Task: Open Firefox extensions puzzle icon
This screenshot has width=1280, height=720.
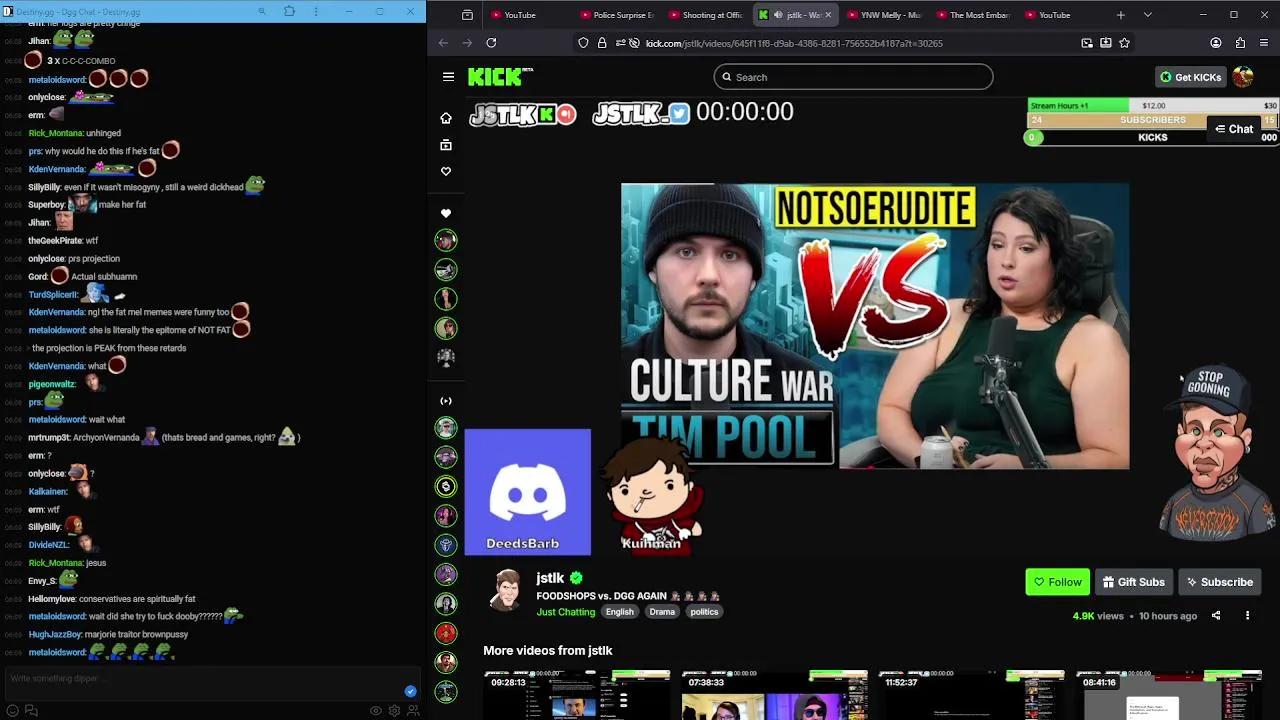Action: pos(1240,43)
